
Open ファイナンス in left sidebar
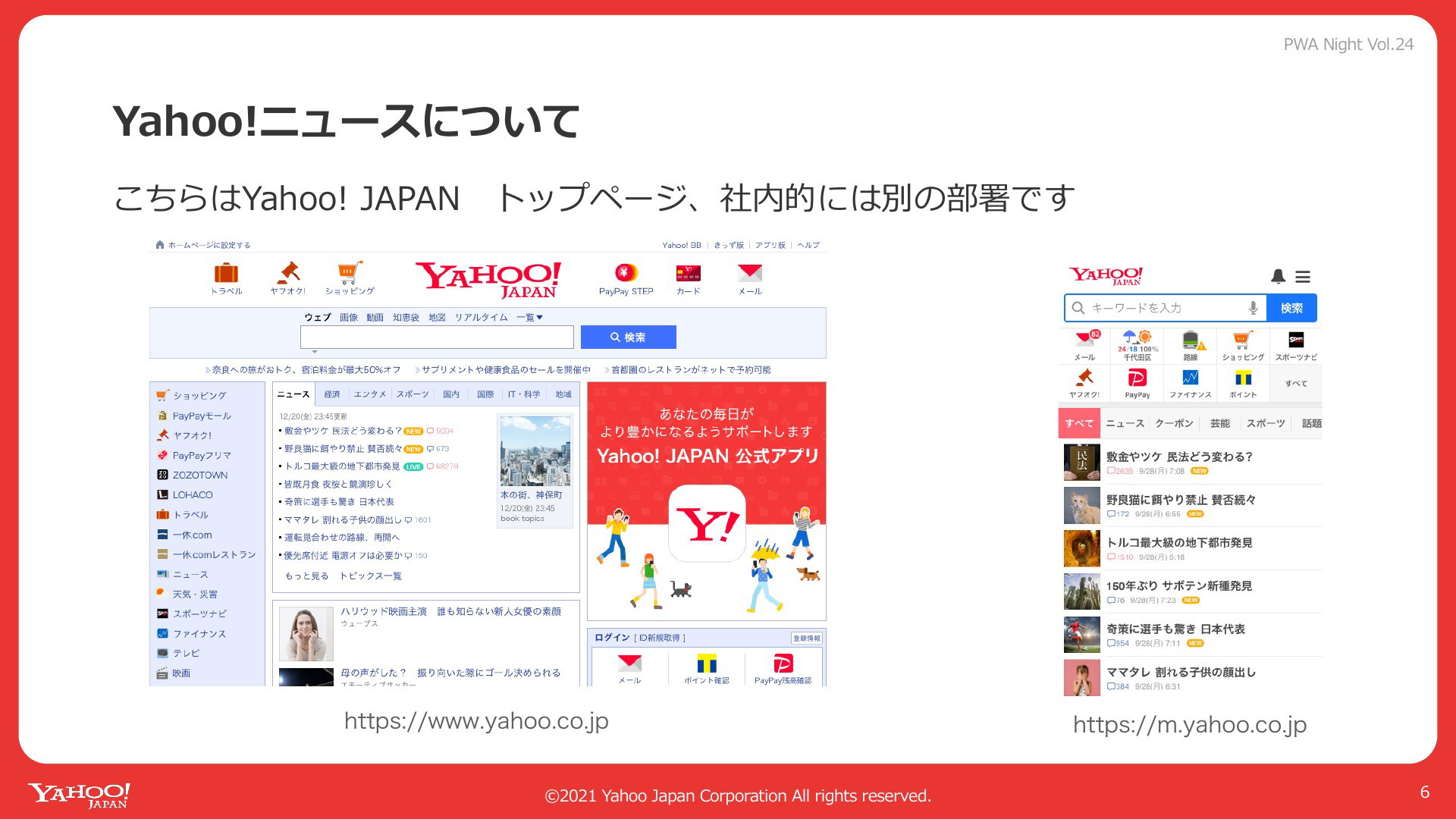pos(199,634)
